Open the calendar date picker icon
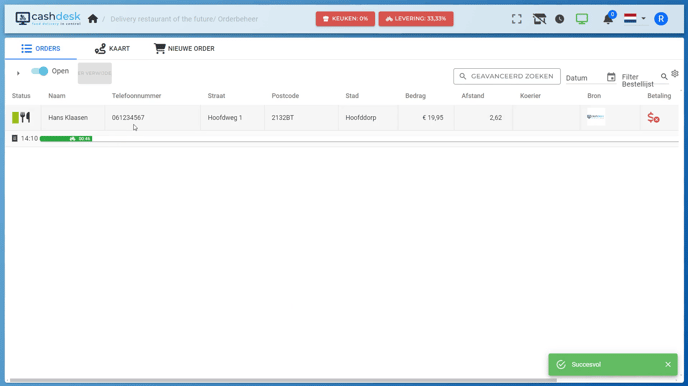 (611, 77)
